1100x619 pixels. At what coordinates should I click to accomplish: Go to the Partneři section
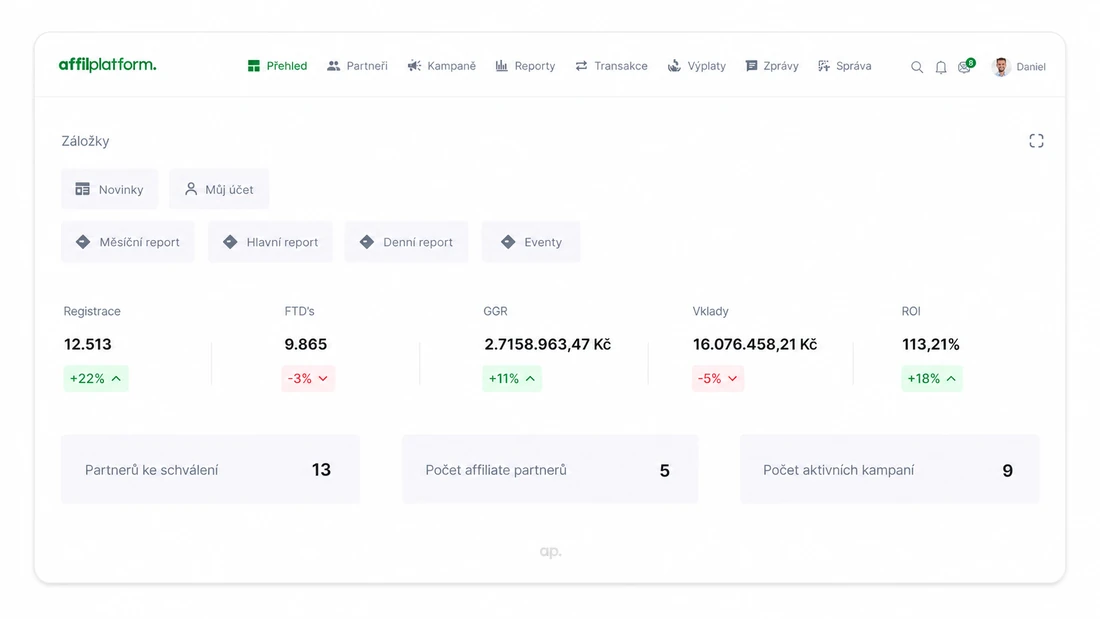357,66
